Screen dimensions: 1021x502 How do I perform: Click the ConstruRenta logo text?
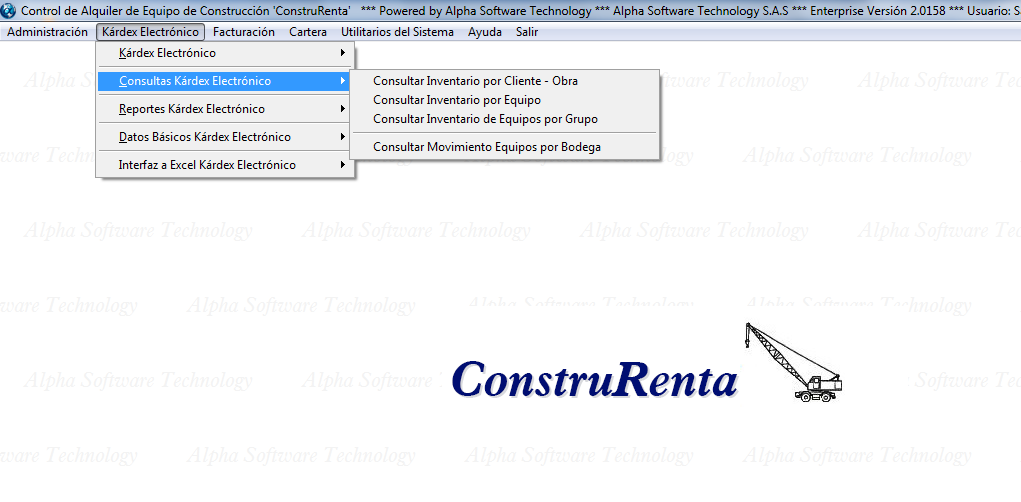click(x=594, y=381)
